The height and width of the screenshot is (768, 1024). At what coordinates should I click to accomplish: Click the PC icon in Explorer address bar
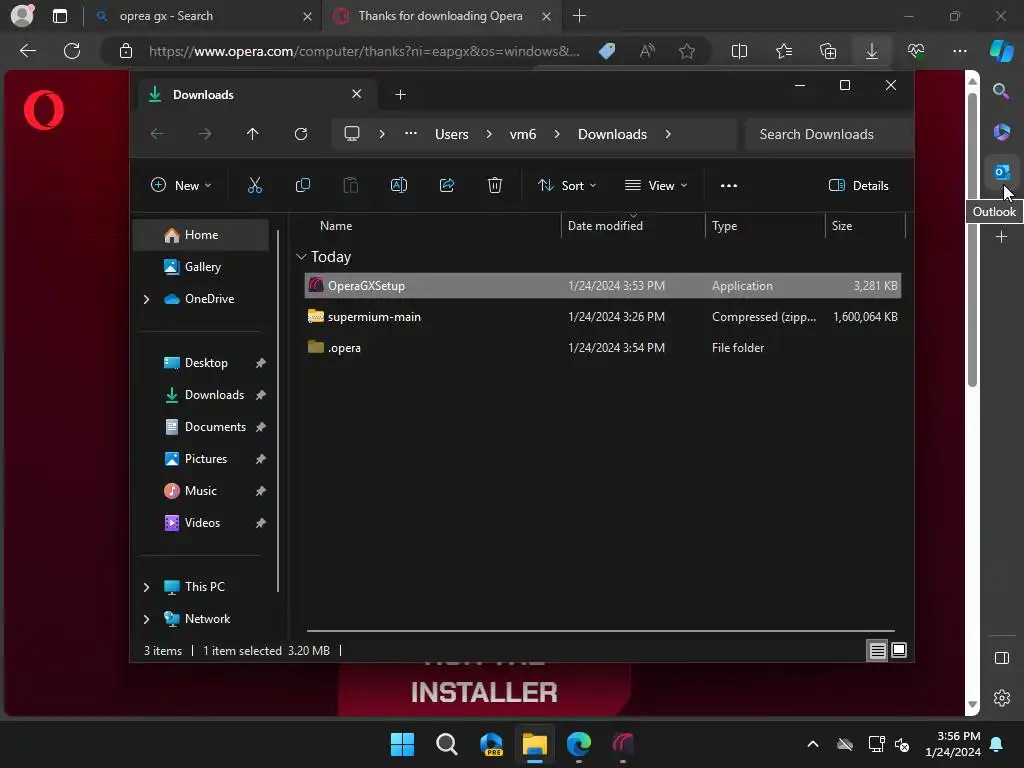tap(352, 134)
